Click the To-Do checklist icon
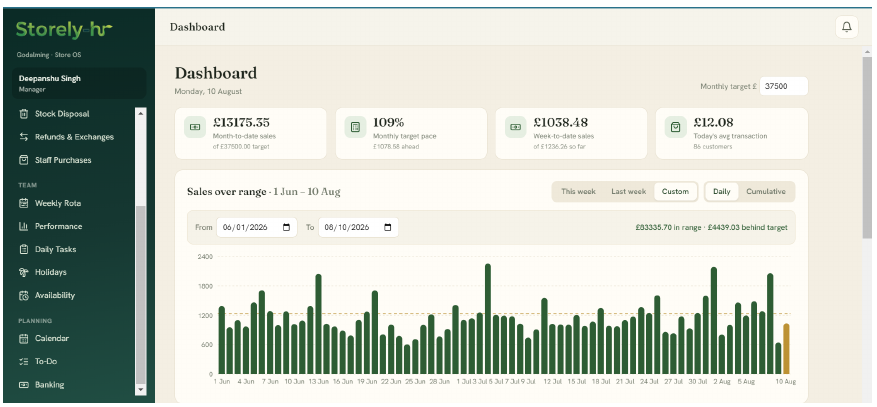Viewport: 877px width, 407px height. (x=23, y=362)
